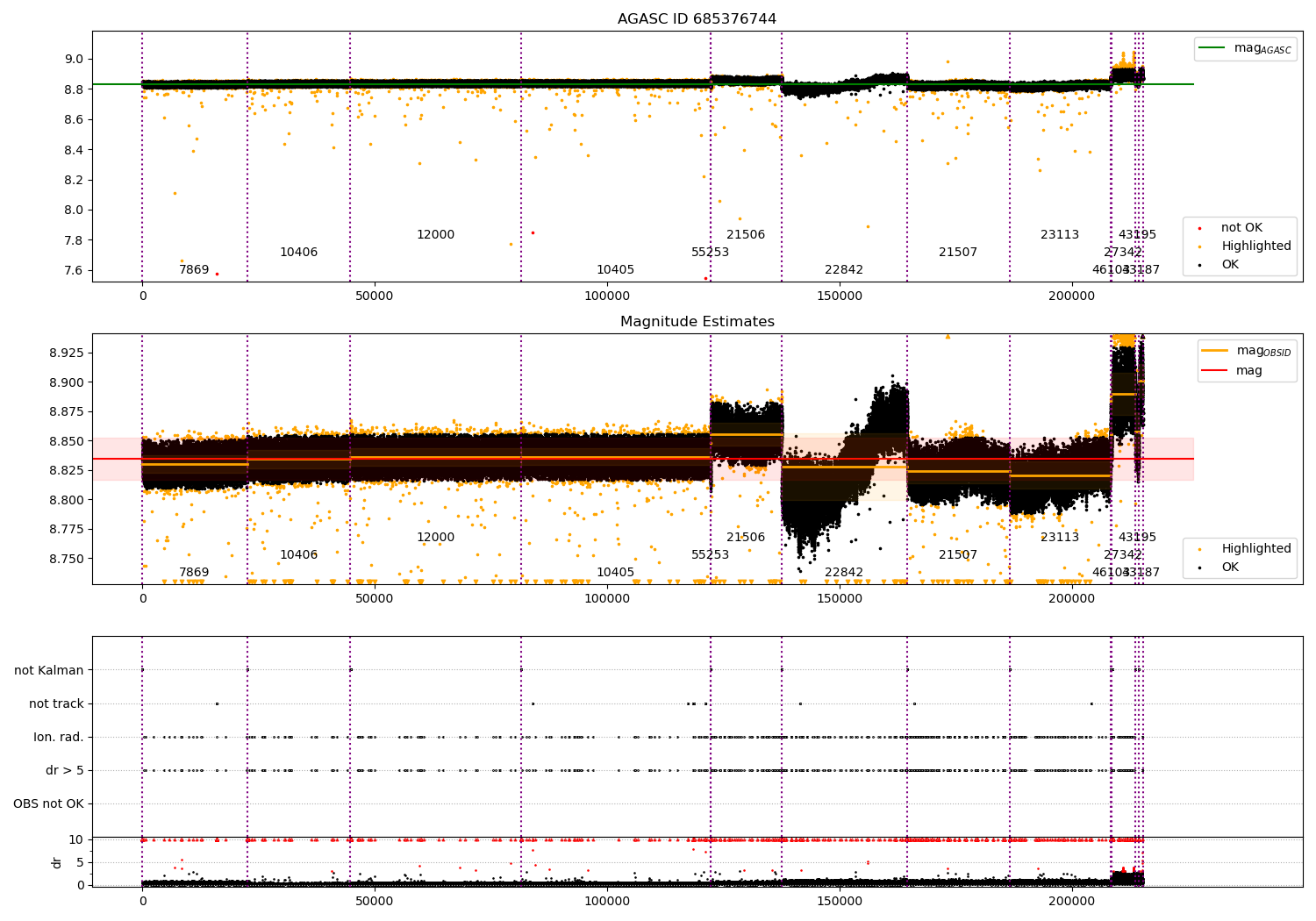
Task: Click obsid label 55253 in the top plot
Action: 710,253
